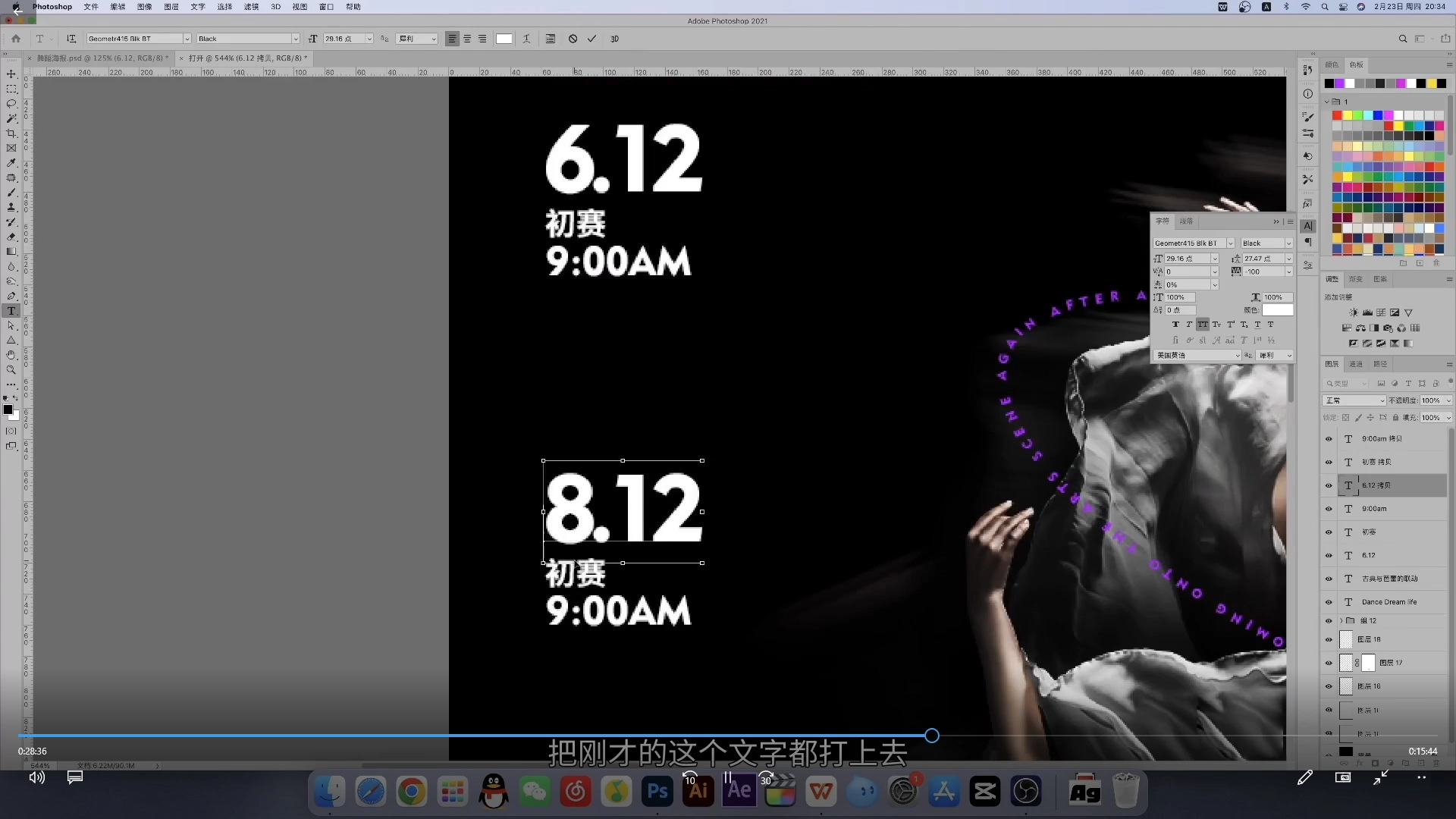The width and height of the screenshot is (1456, 819).
Task: Open Photoshop from the Dock
Action: pyautogui.click(x=657, y=792)
